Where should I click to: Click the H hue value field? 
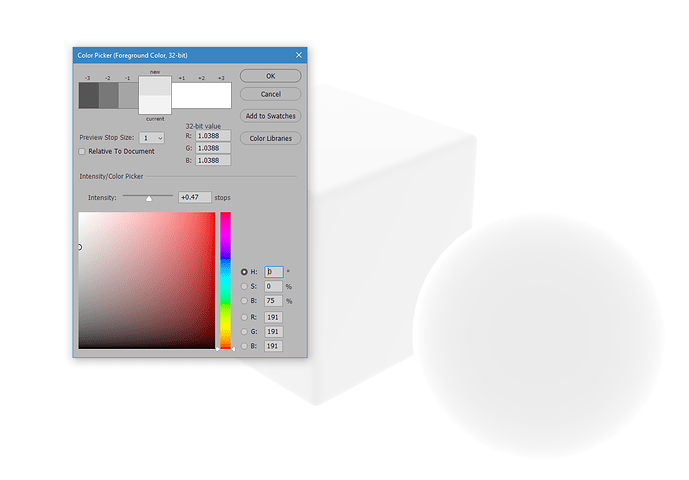(273, 272)
